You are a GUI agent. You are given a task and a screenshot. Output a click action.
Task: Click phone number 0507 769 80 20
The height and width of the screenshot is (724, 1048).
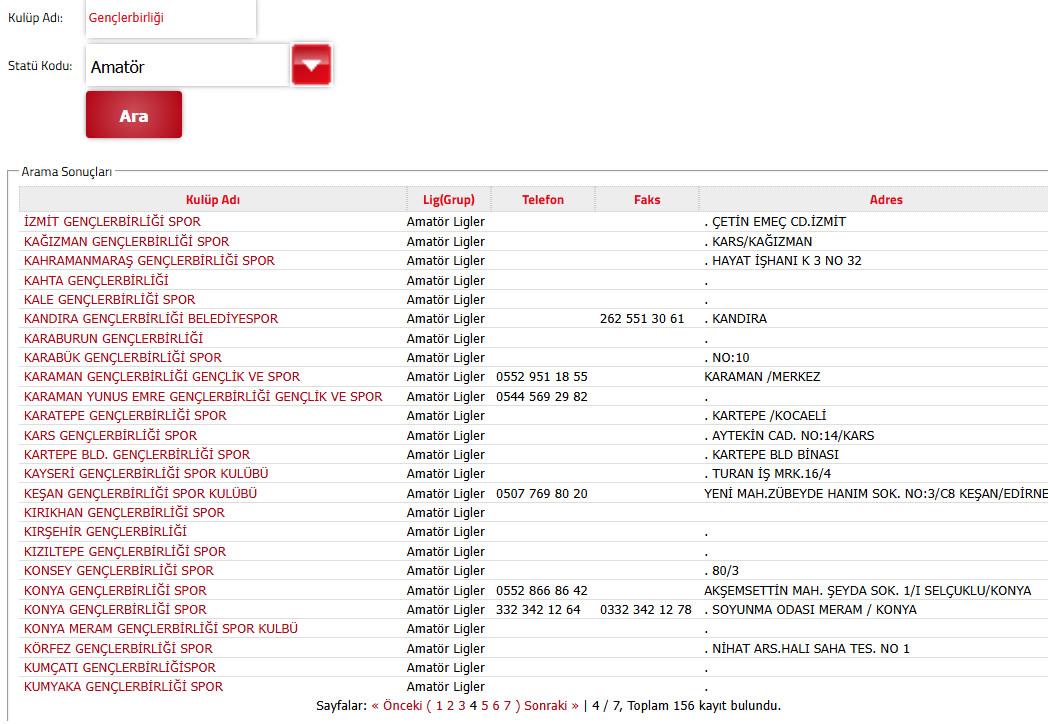click(542, 493)
